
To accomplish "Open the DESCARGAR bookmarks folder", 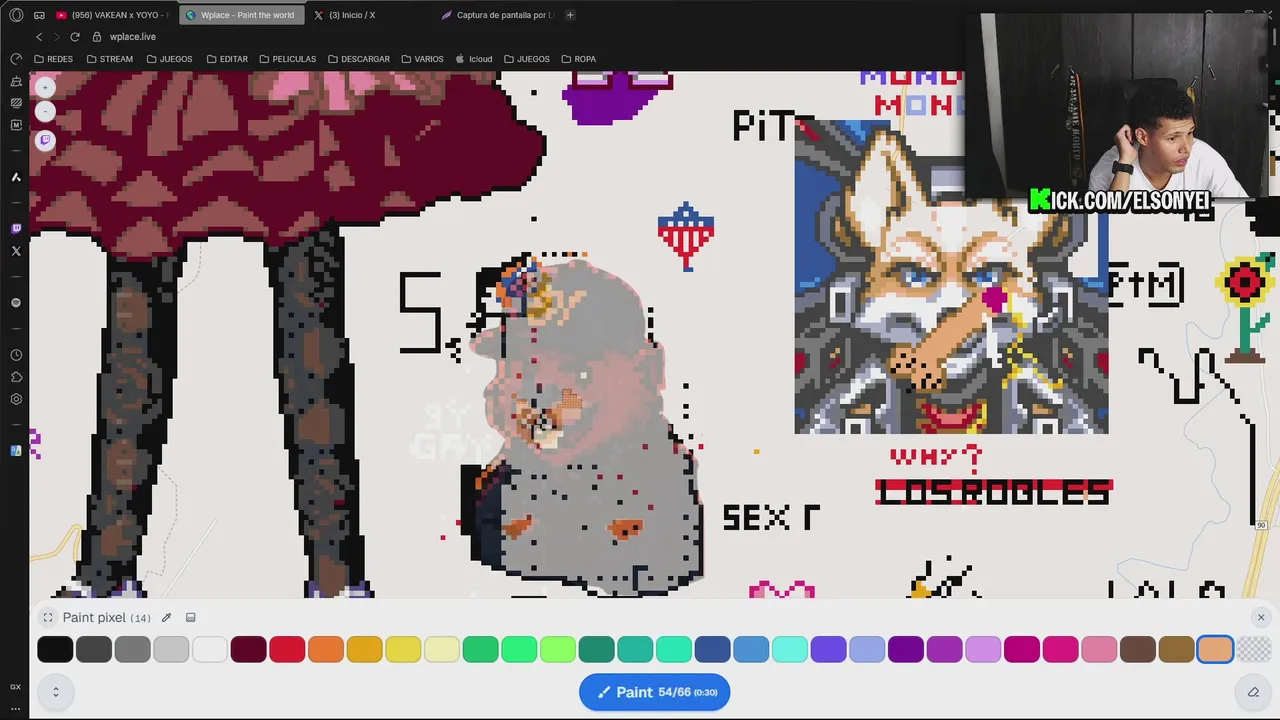I will (359, 59).
